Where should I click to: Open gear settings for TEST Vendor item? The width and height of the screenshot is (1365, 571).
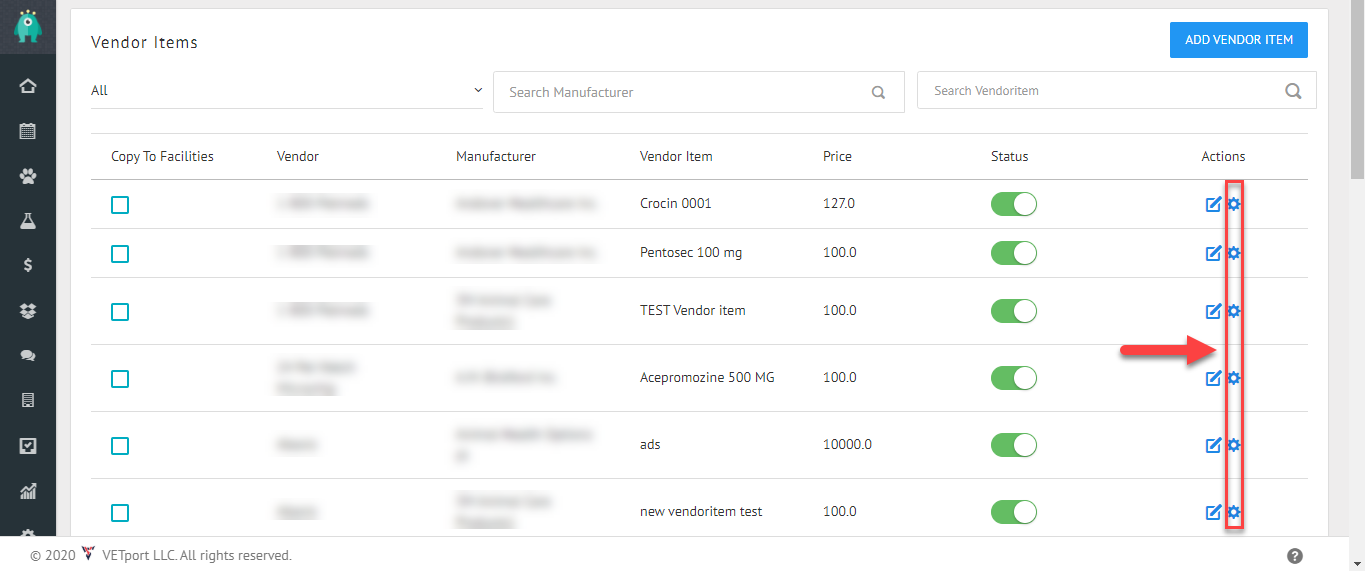coord(1234,311)
